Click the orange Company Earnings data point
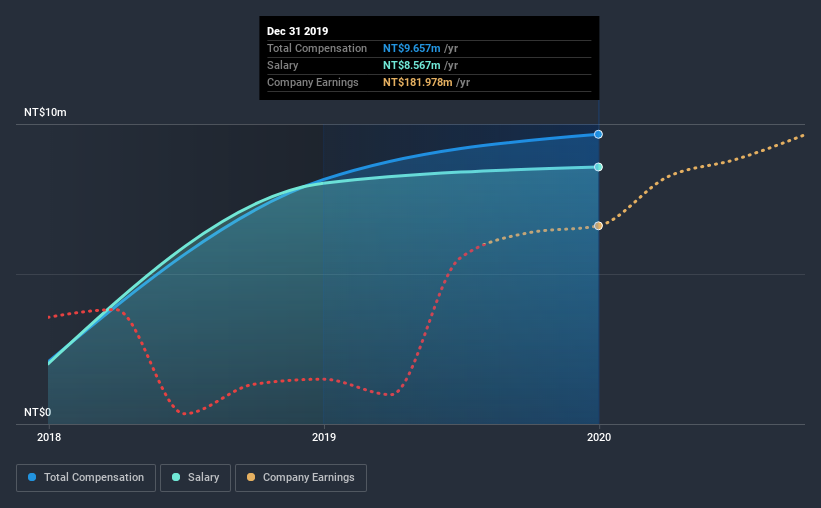821x508 pixels. click(x=598, y=226)
